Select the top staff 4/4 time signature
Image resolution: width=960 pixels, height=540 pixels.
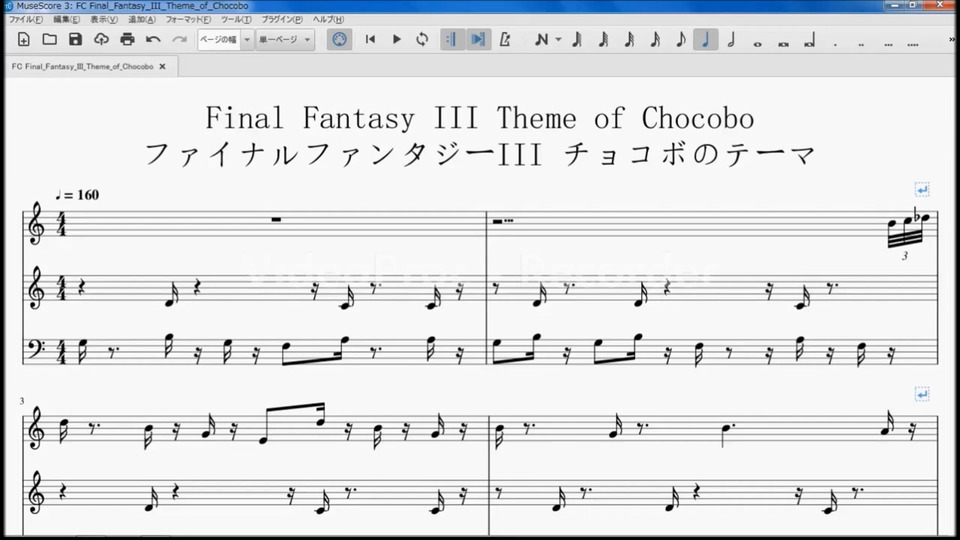(61, 224)
